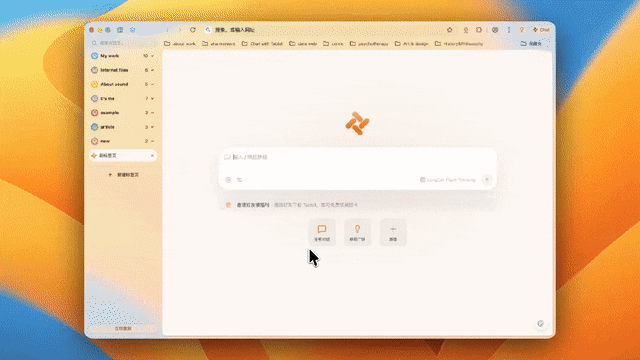
Task: Open the 'Chat with Tabbit' bookmark folder
Action: pos(262,44)
